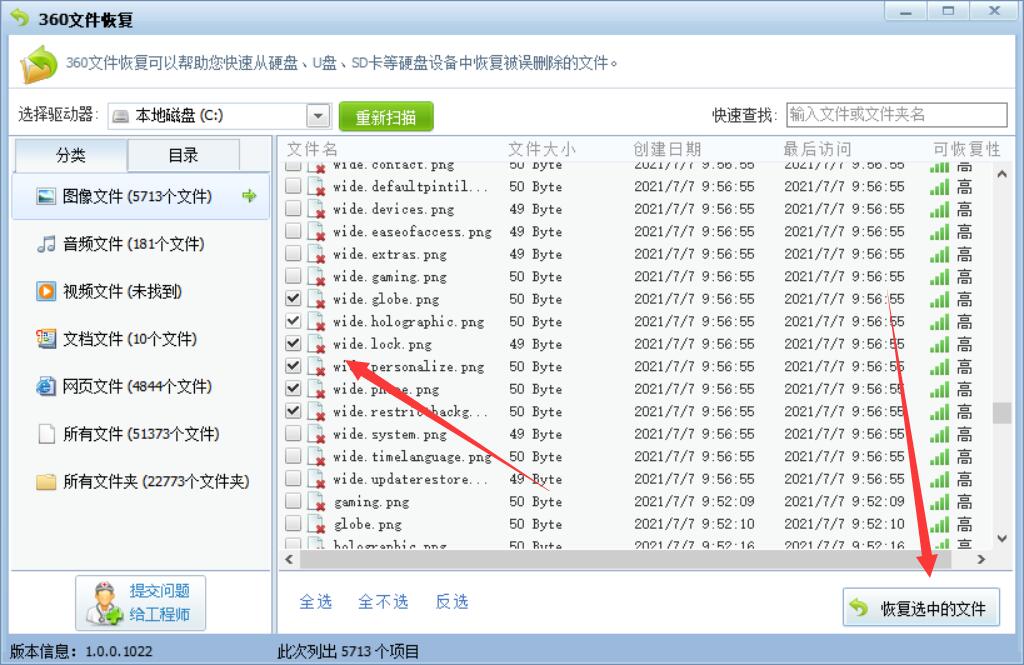Click the 提交问题给工程师 button

(140, 603)
